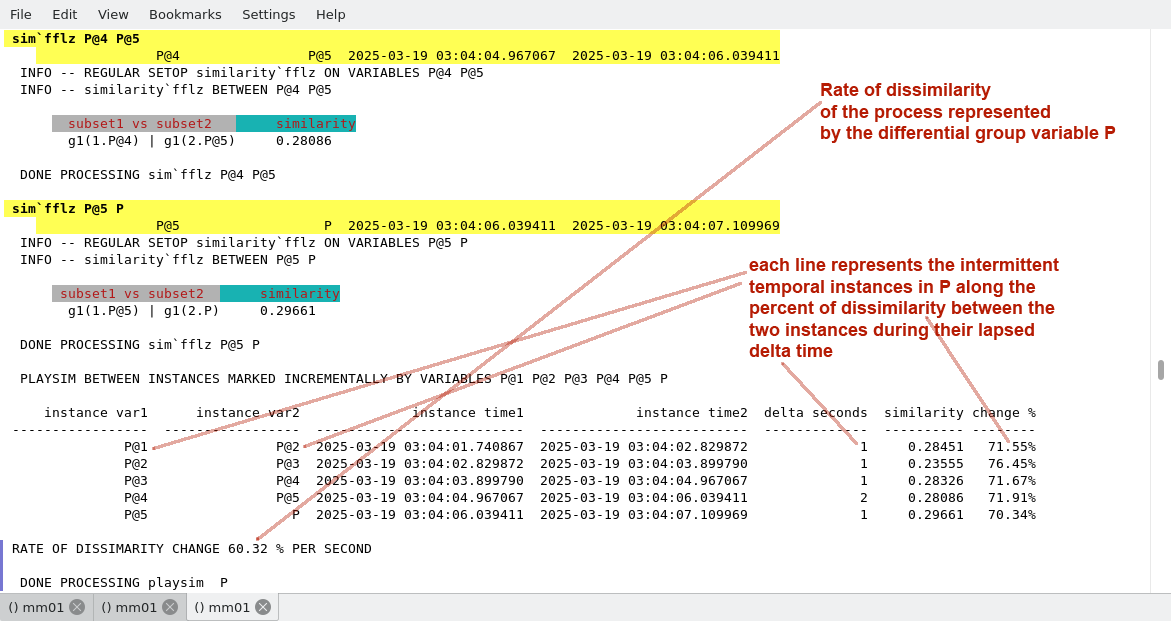The width and height of the screenshot is (1171, 621).
Task: Select the third mm01 tab
Action: click(x=222, y=607)
